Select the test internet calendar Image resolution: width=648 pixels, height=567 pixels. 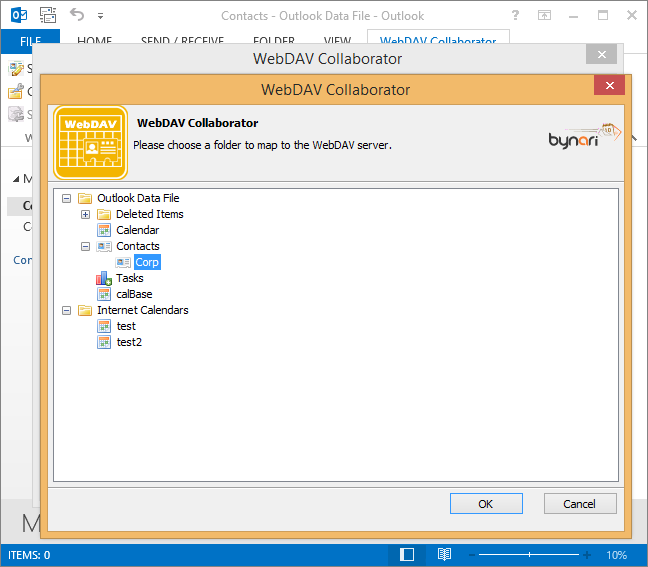pos(126,326)
